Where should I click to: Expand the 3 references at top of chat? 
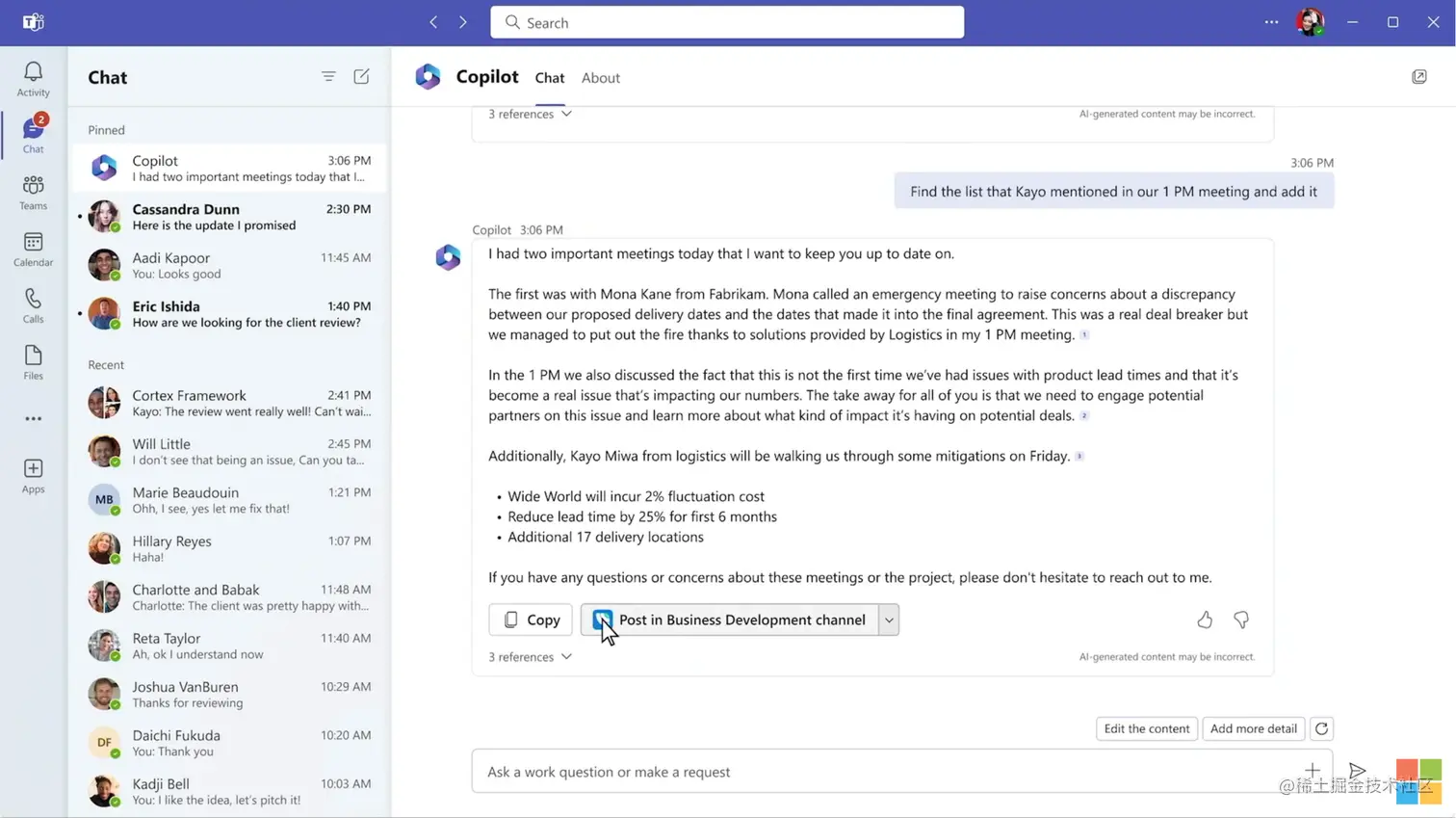click(530, 114)
